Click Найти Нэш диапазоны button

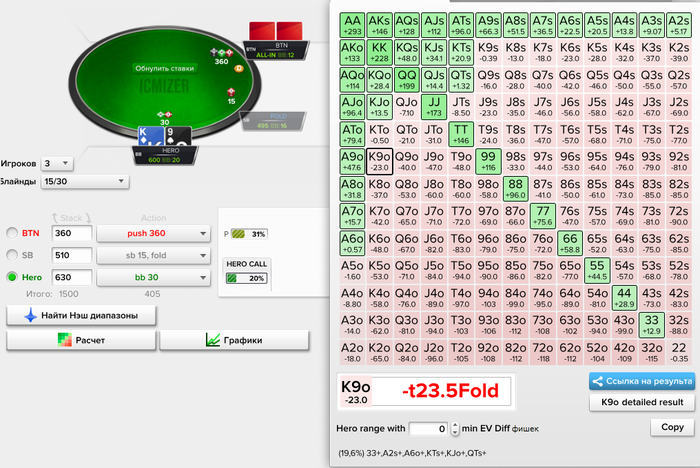click(81, 315)
